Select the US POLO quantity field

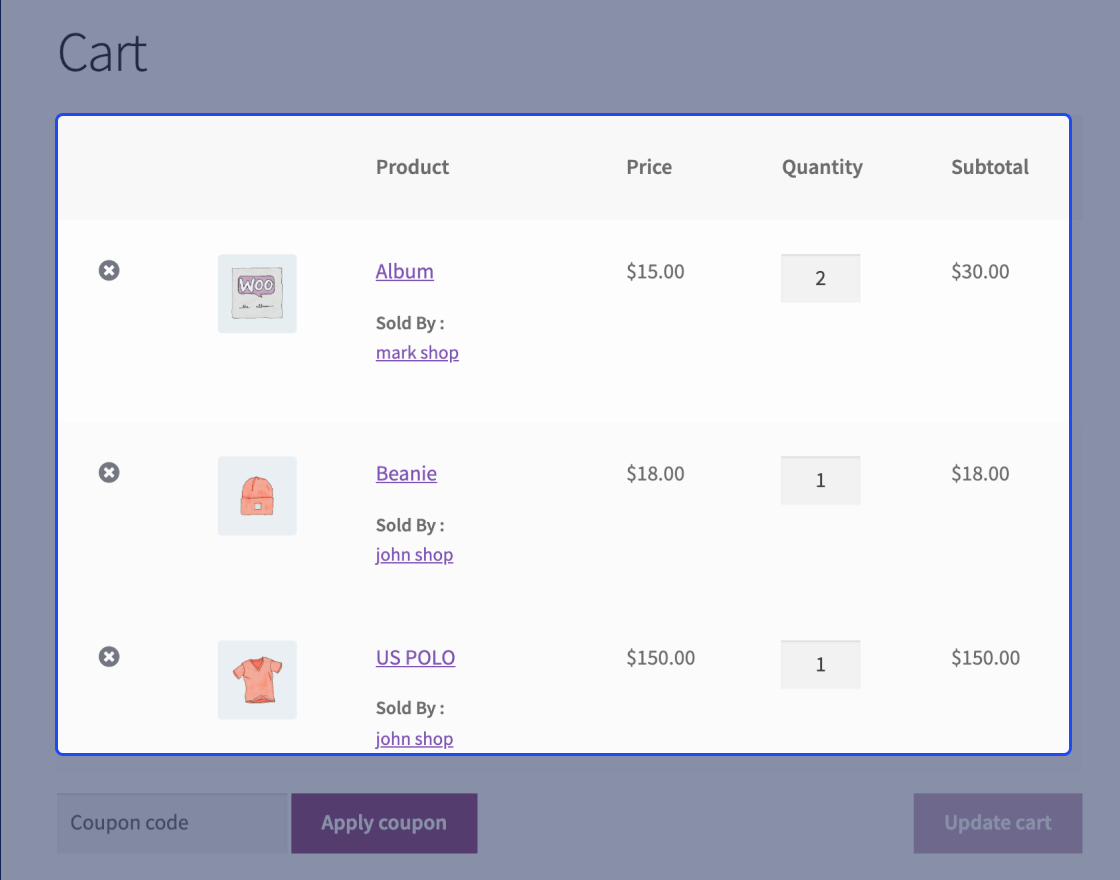[820, 664]
